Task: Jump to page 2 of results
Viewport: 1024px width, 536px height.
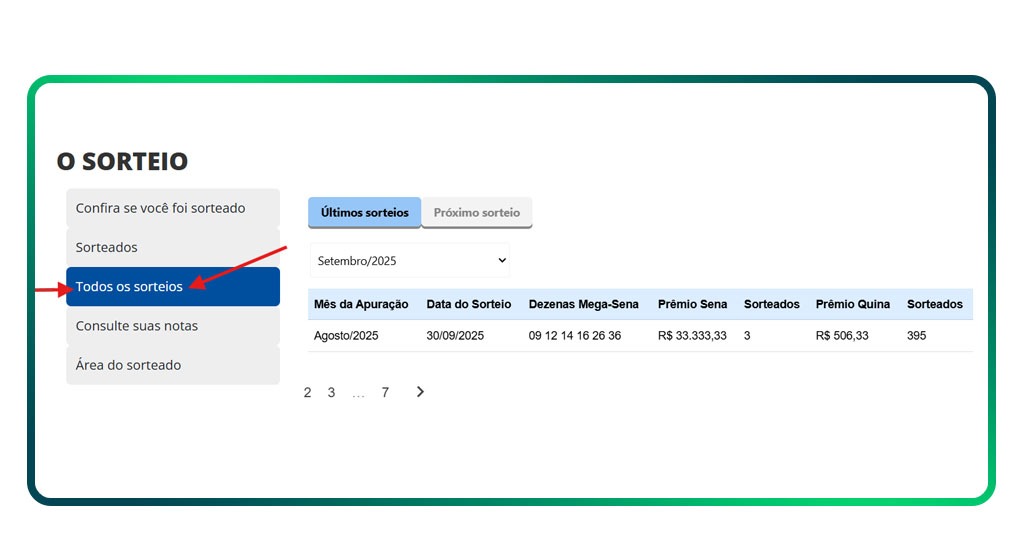Action: [308, 393]
